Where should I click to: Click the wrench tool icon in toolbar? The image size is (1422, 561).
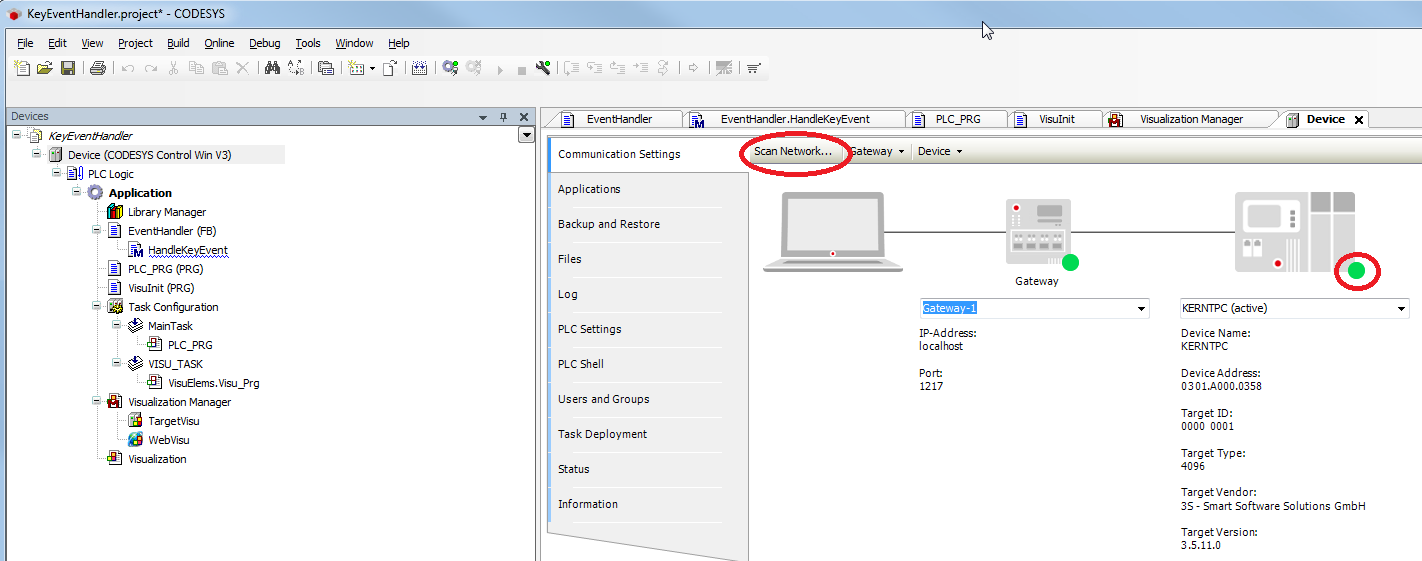(x=543, y=68)
